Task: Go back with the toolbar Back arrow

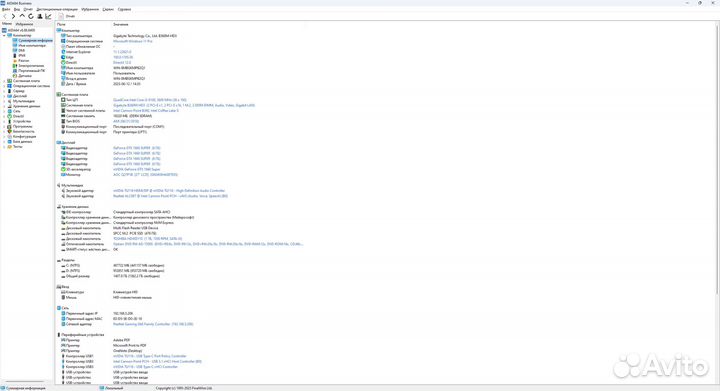Action: (5, 16)
